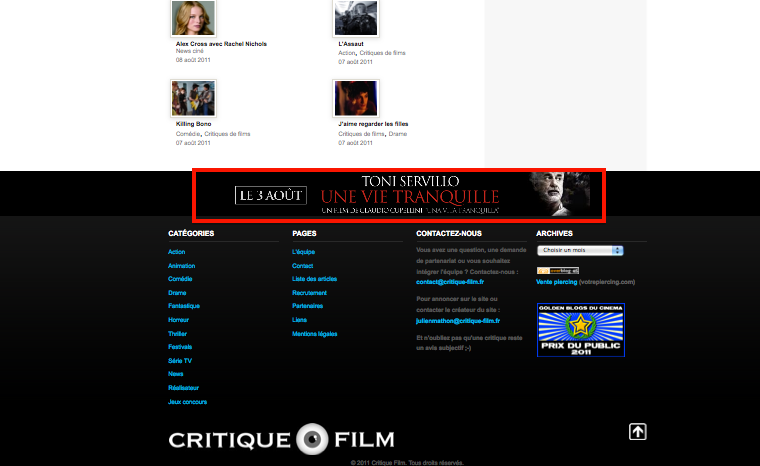Click the Critique Film footer logo
The width and height of the screenshot is (760, 466).
(x=281, y=439)
